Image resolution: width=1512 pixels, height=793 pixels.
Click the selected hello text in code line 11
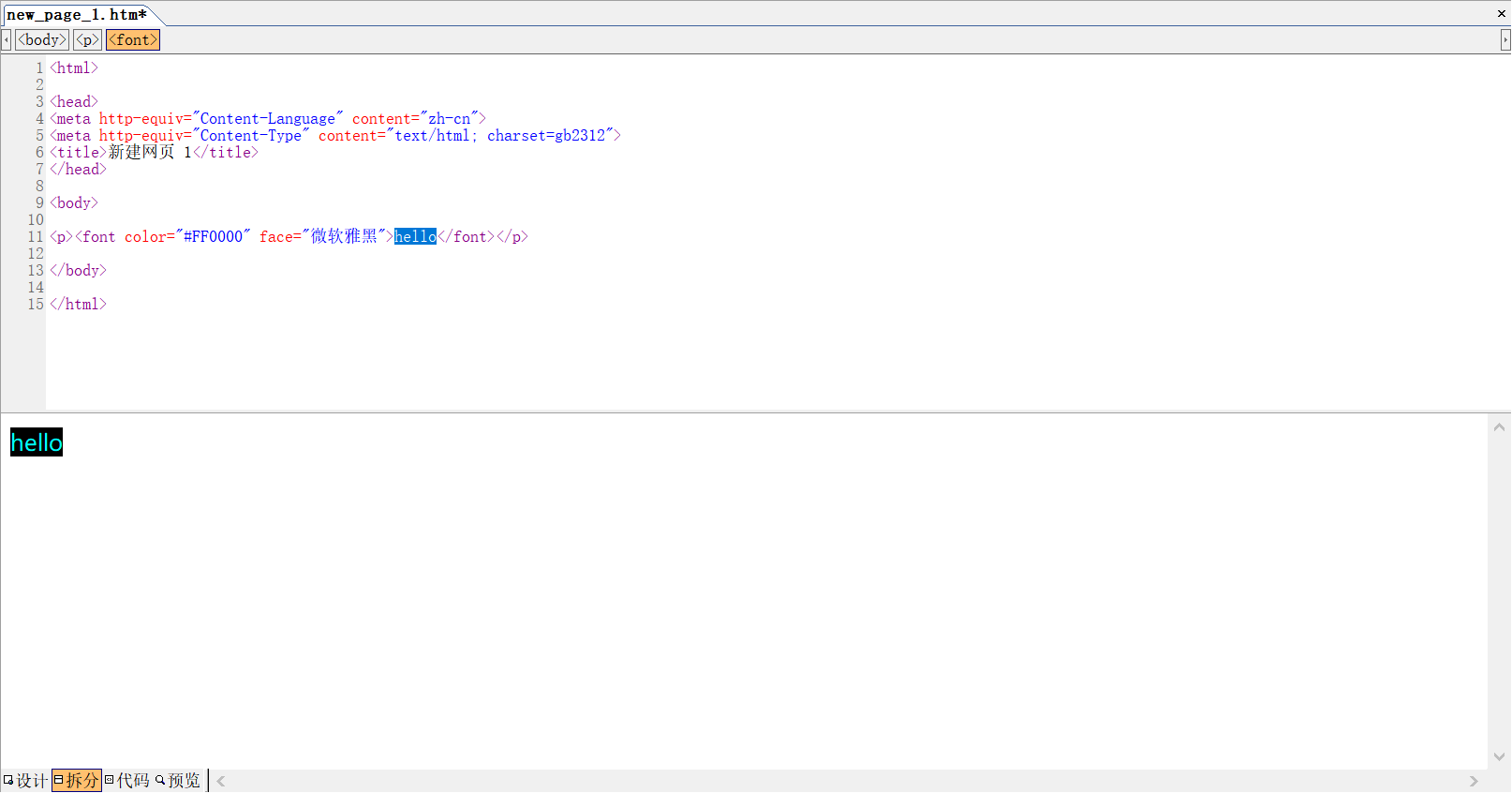[415, 236]
